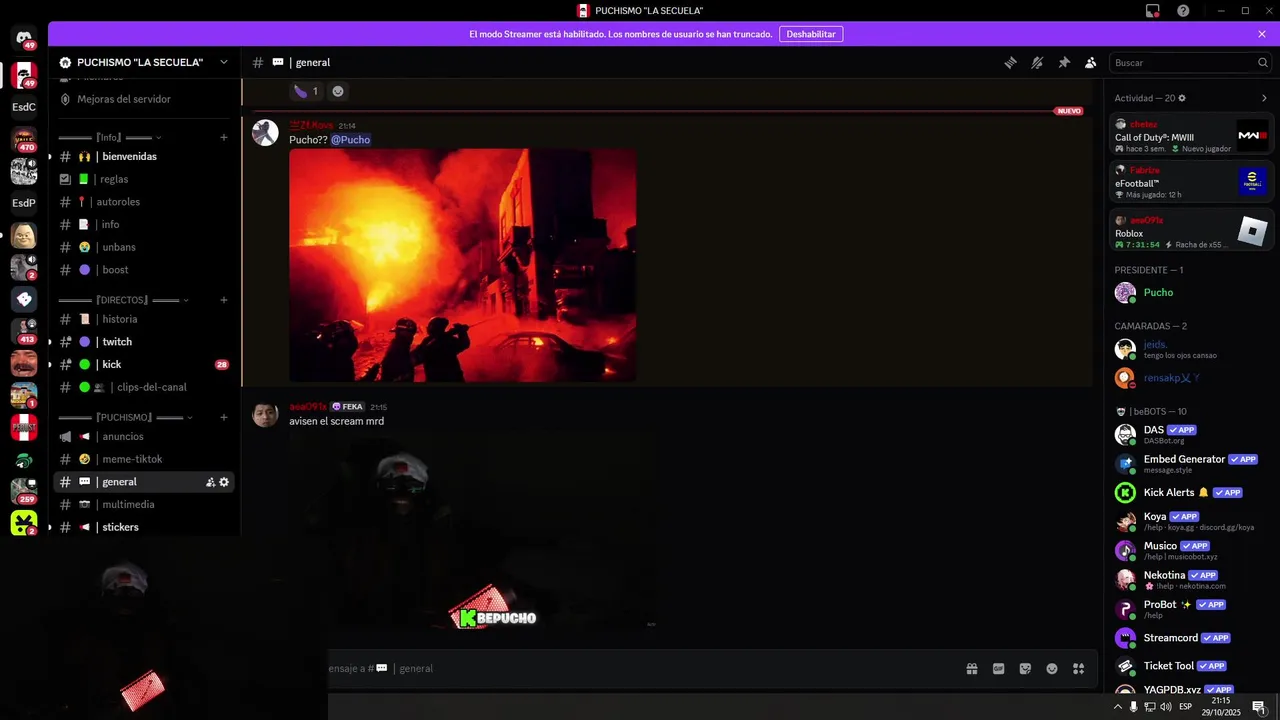The image size is (1280, 720).
Task: Open the unbans channel
Action: point(143,247)
